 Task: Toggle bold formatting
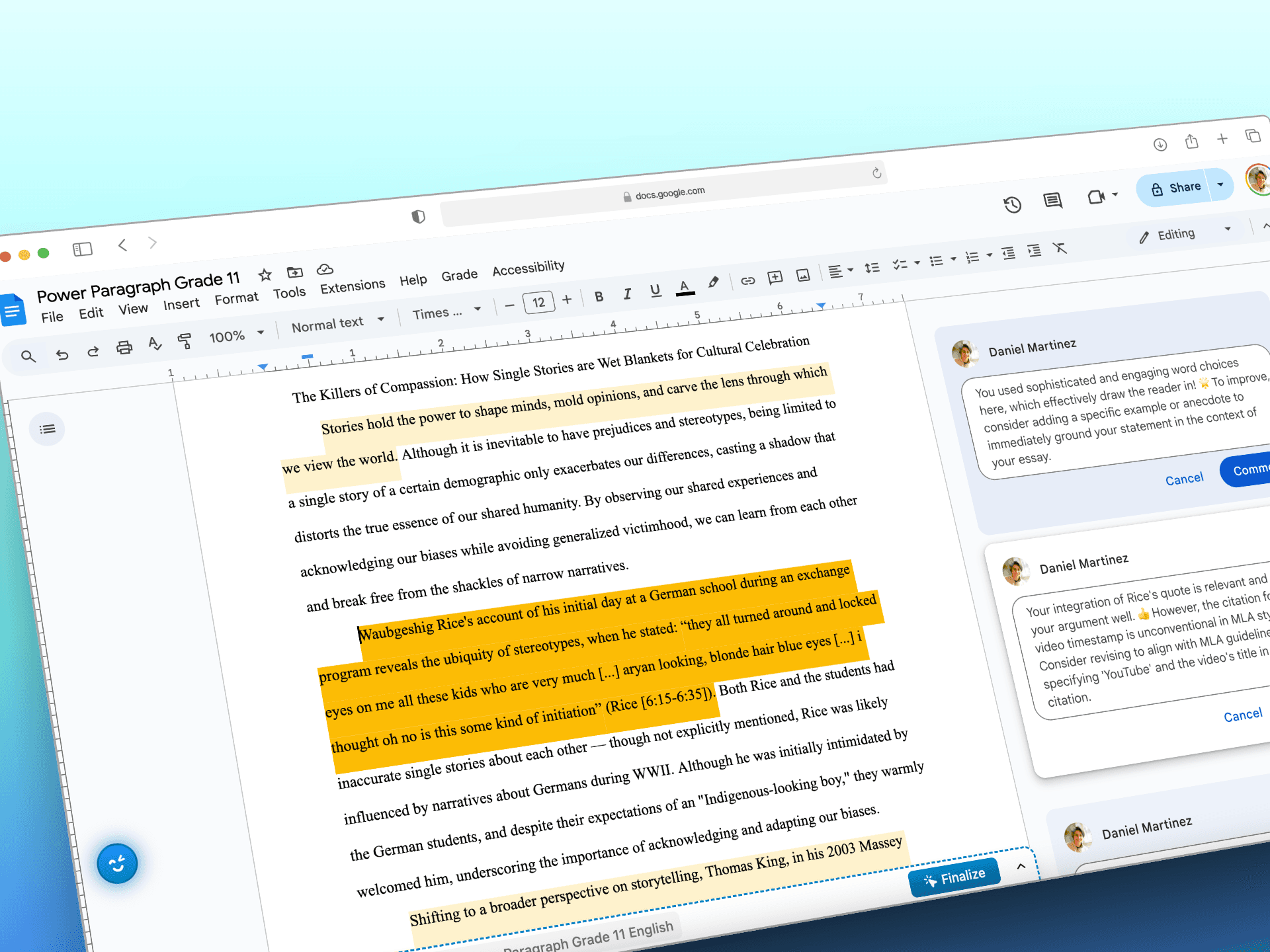pos(599,296)
